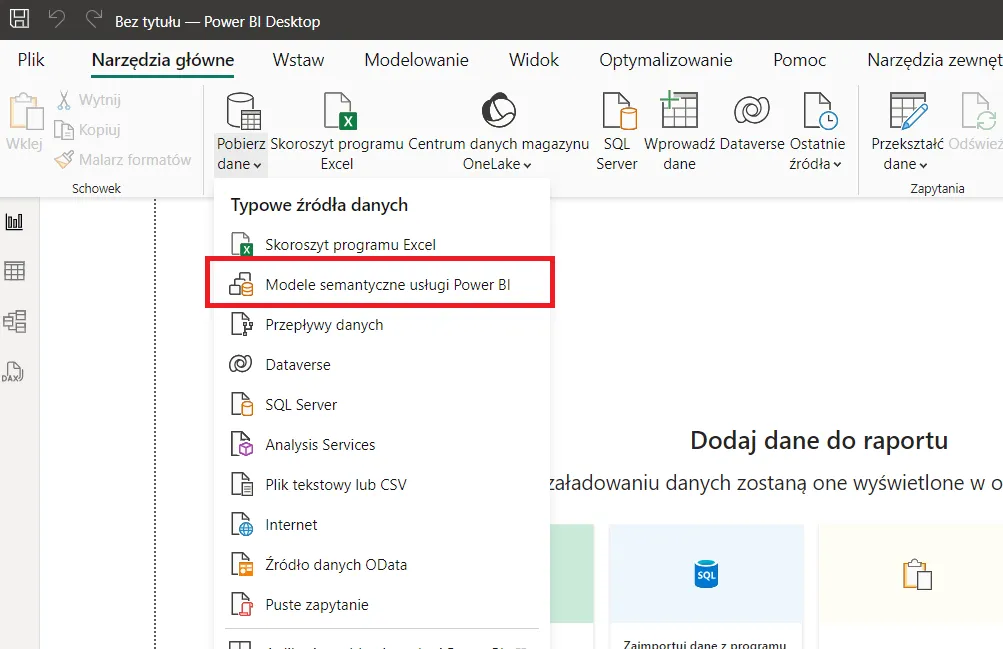This screenshot has width=1003, height=649.
Task: Open DAX query view in sidebar
Action: point(15,372)
